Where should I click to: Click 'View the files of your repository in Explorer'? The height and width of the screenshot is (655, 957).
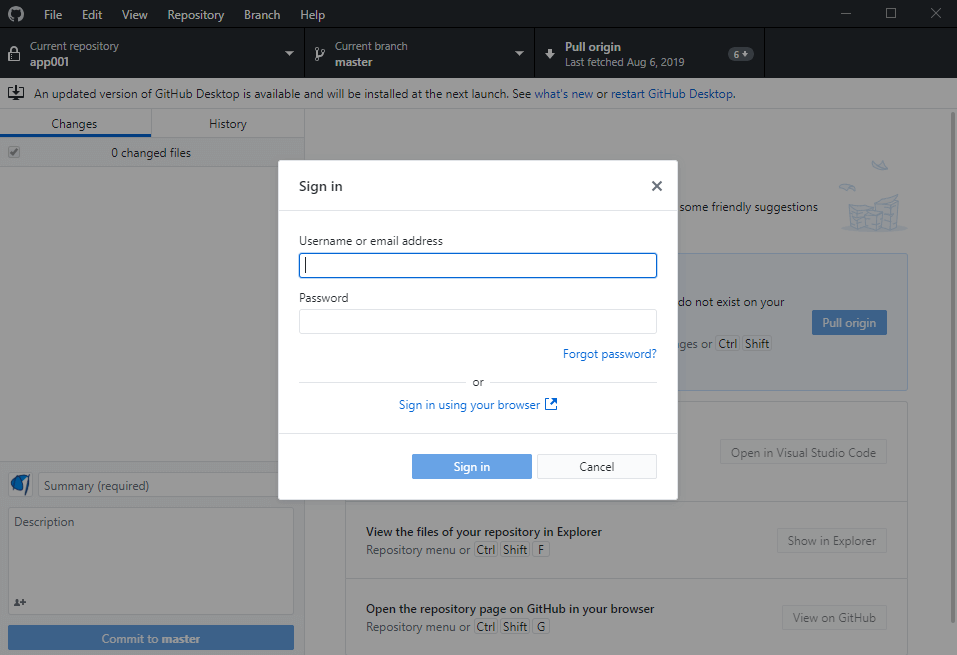[484, 532]
